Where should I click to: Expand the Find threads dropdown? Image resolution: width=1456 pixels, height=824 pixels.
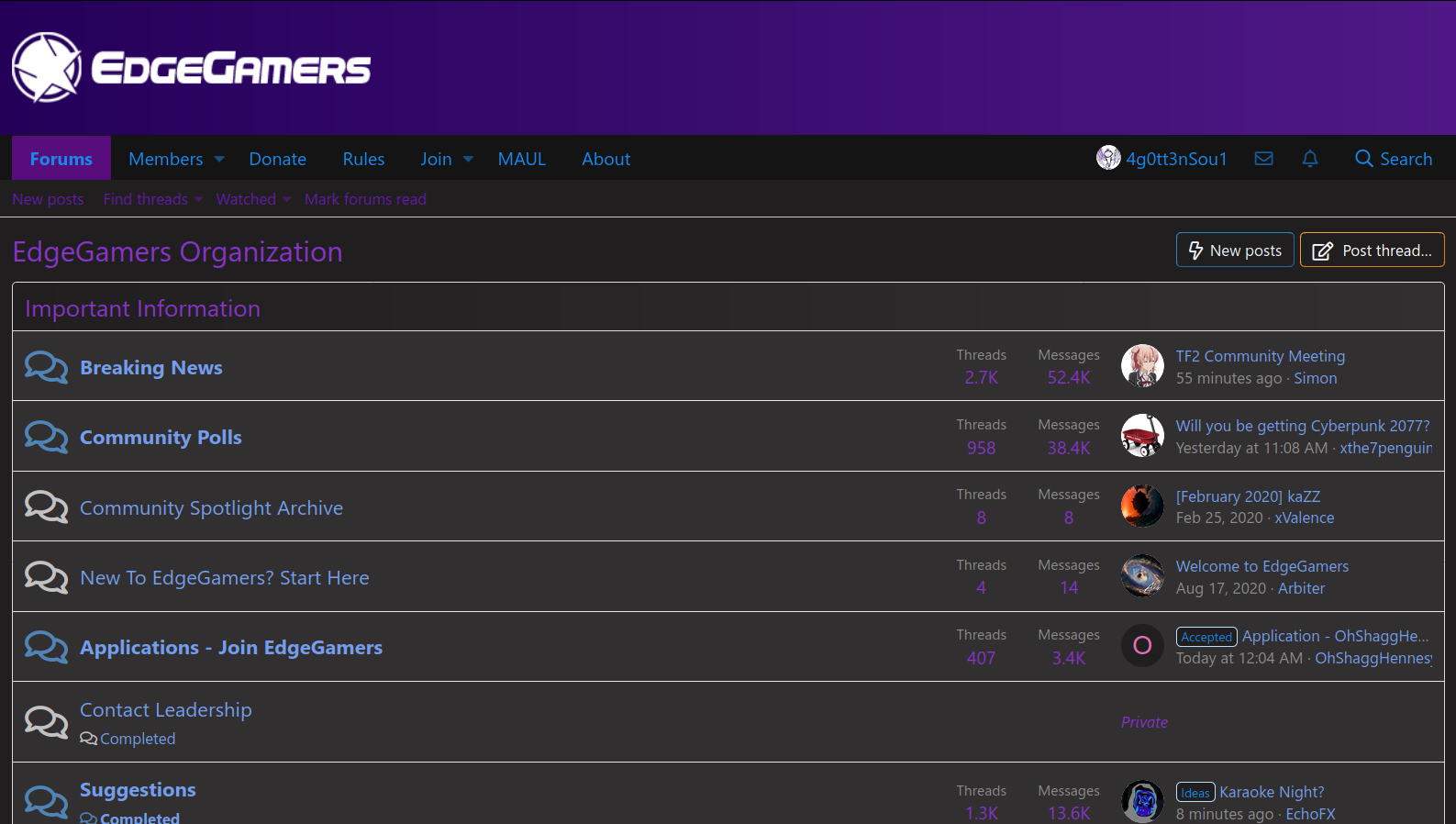pos(198,199)
